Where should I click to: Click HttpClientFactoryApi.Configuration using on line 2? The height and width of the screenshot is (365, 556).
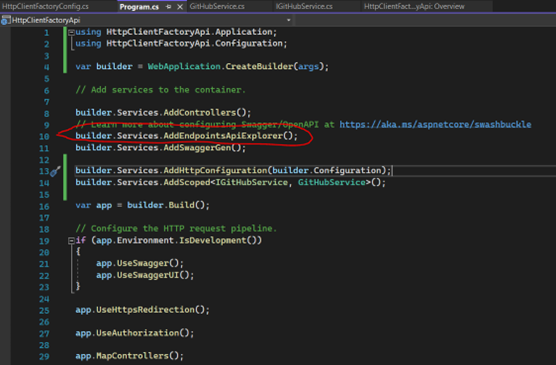(195, 43)
